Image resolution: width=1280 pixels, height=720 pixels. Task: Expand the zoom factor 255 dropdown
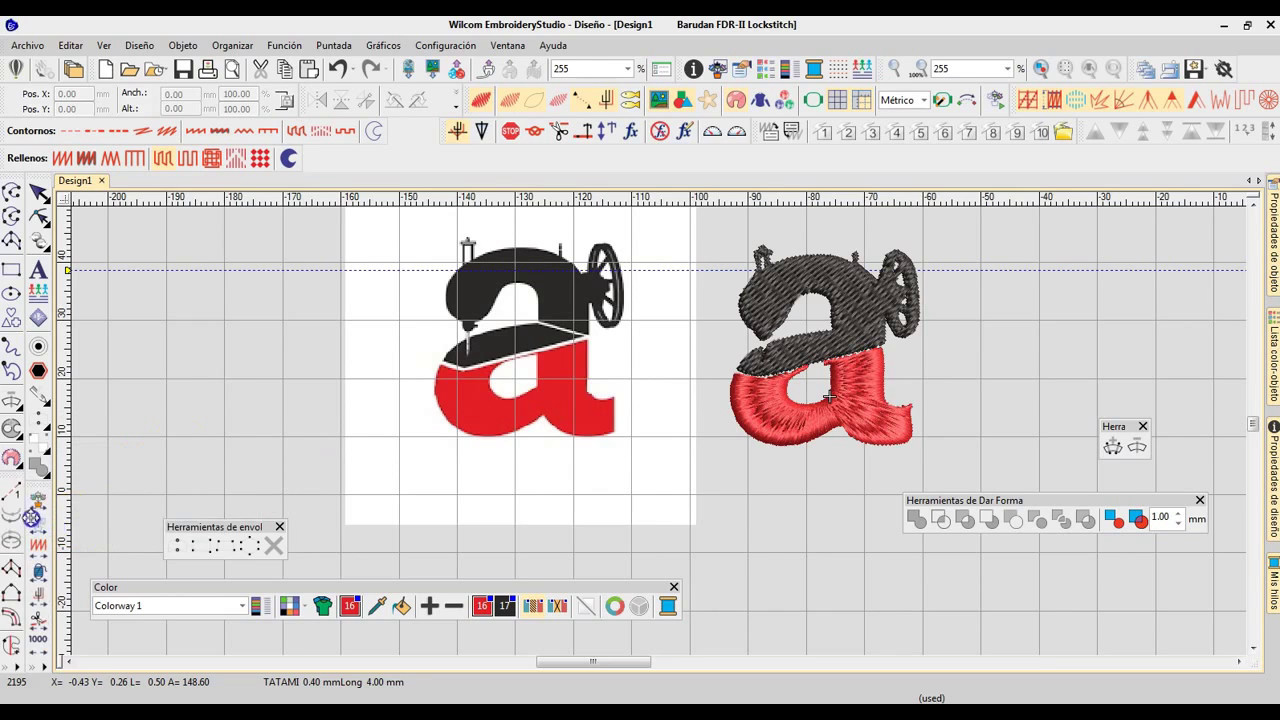[x=1007, y=69]
